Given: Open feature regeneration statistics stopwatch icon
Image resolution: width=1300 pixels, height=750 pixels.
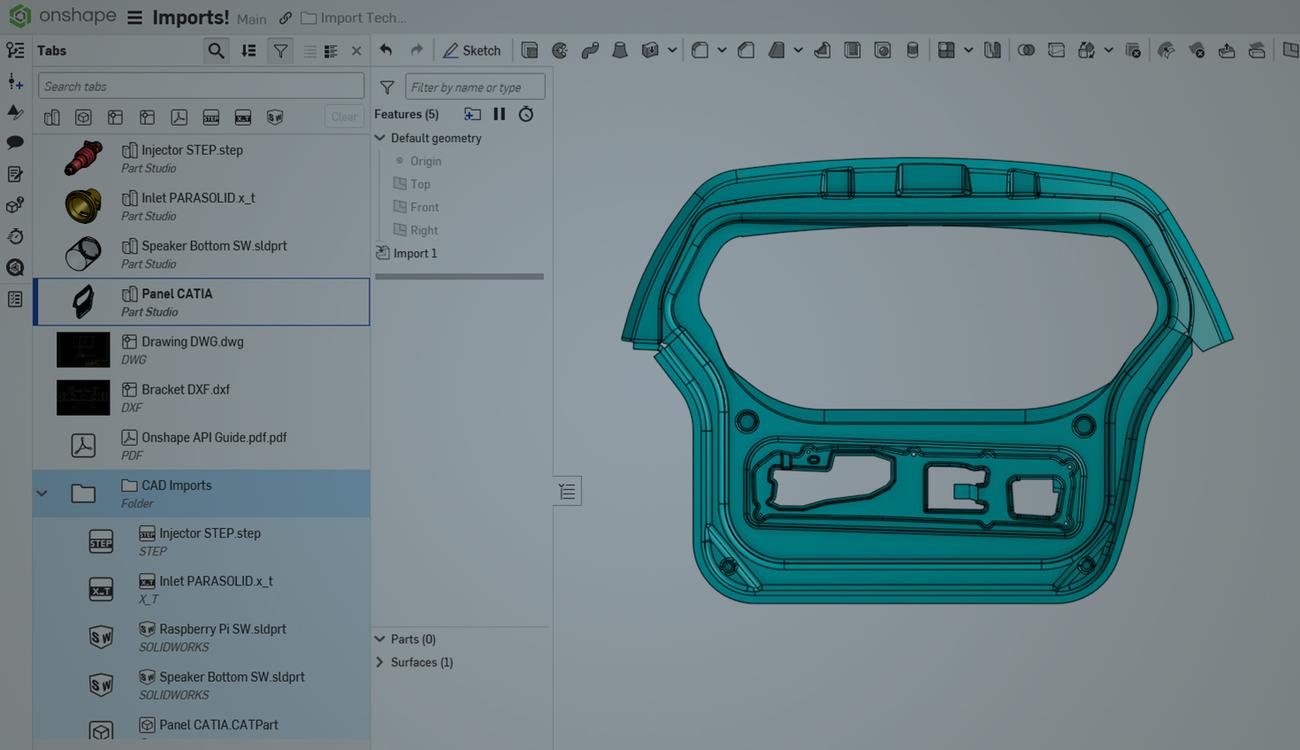Looking at the screenshot, I should (526, 114).
